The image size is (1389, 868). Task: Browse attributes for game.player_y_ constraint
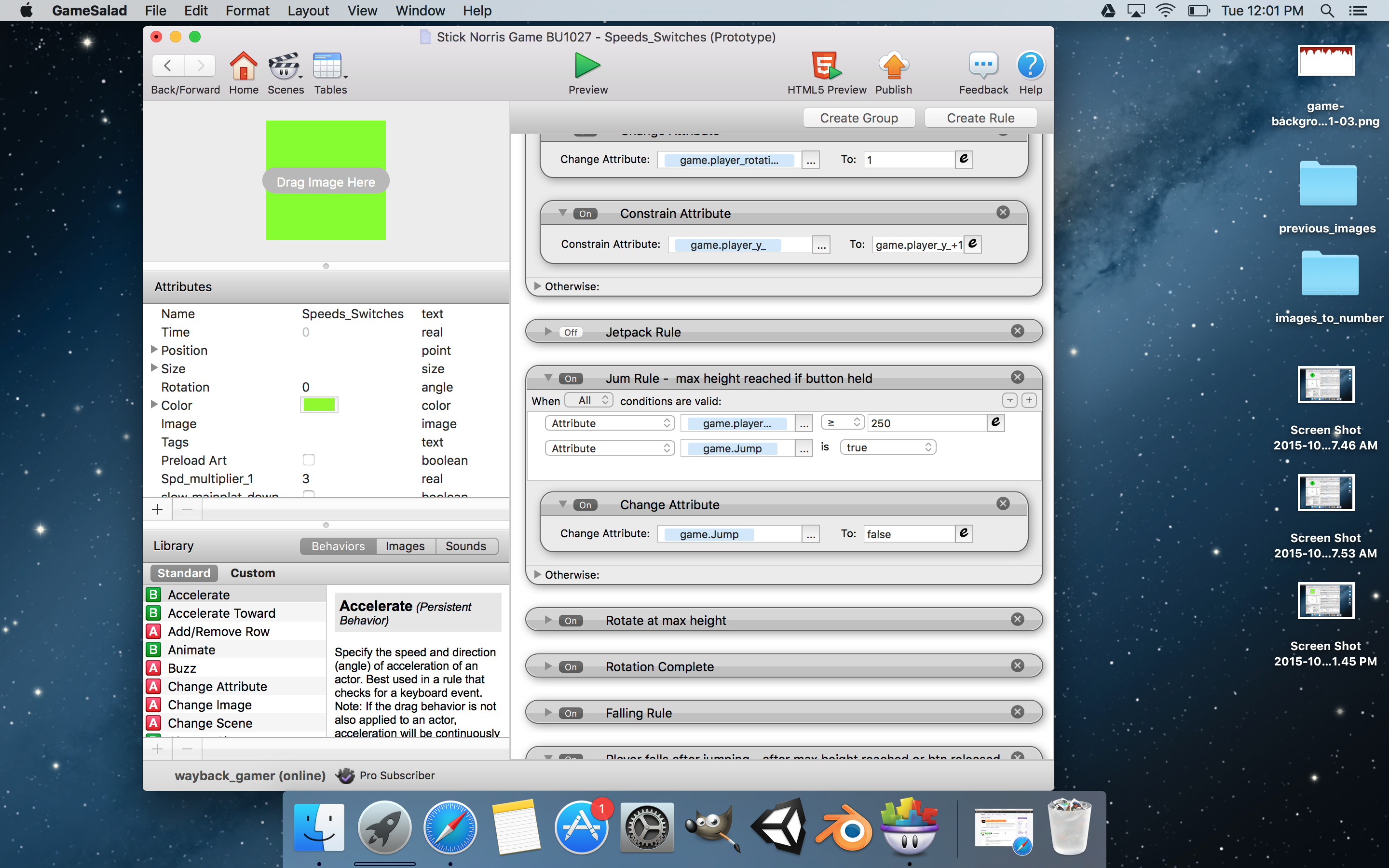click(x=821, y=244)
